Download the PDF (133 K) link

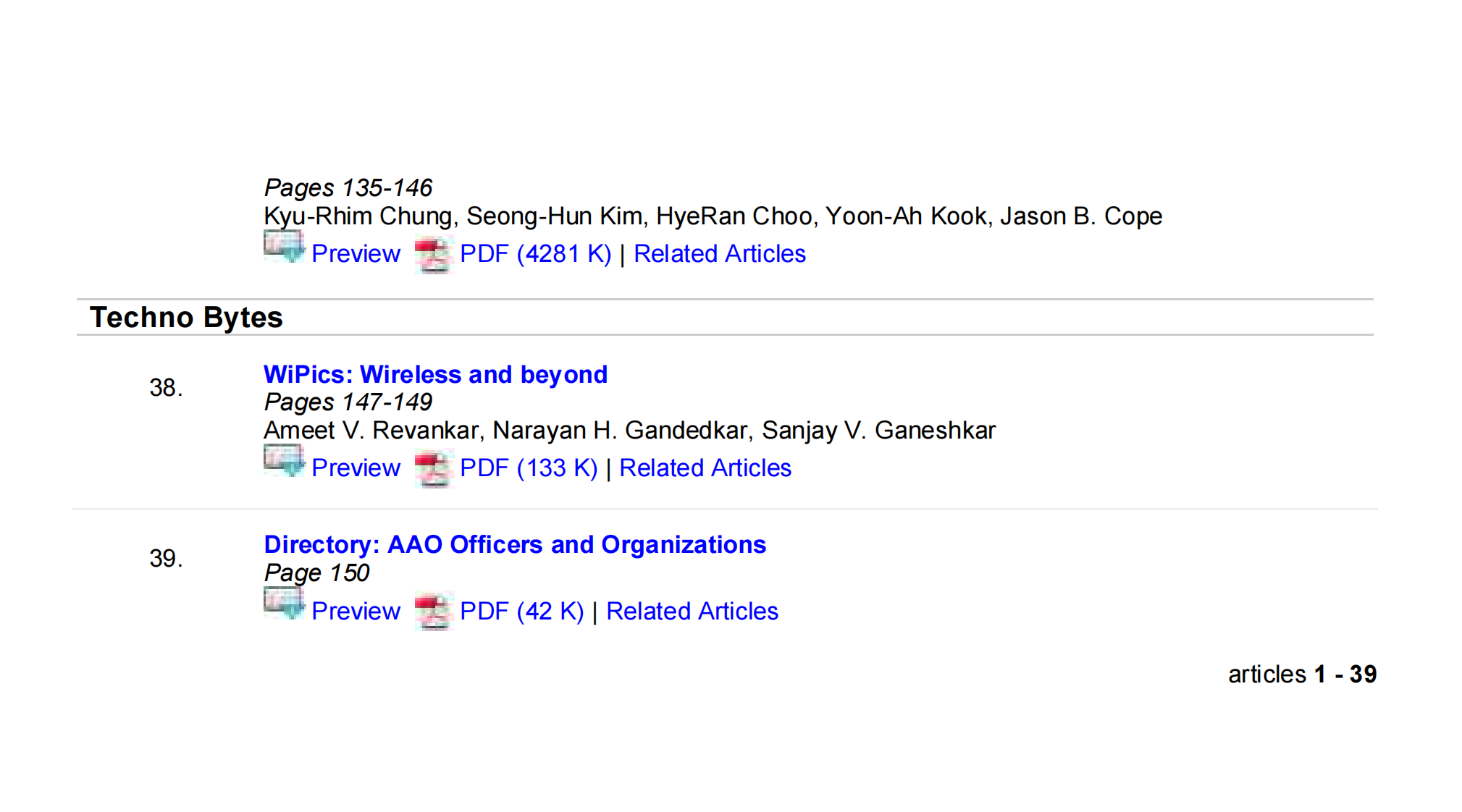[528, 468]
